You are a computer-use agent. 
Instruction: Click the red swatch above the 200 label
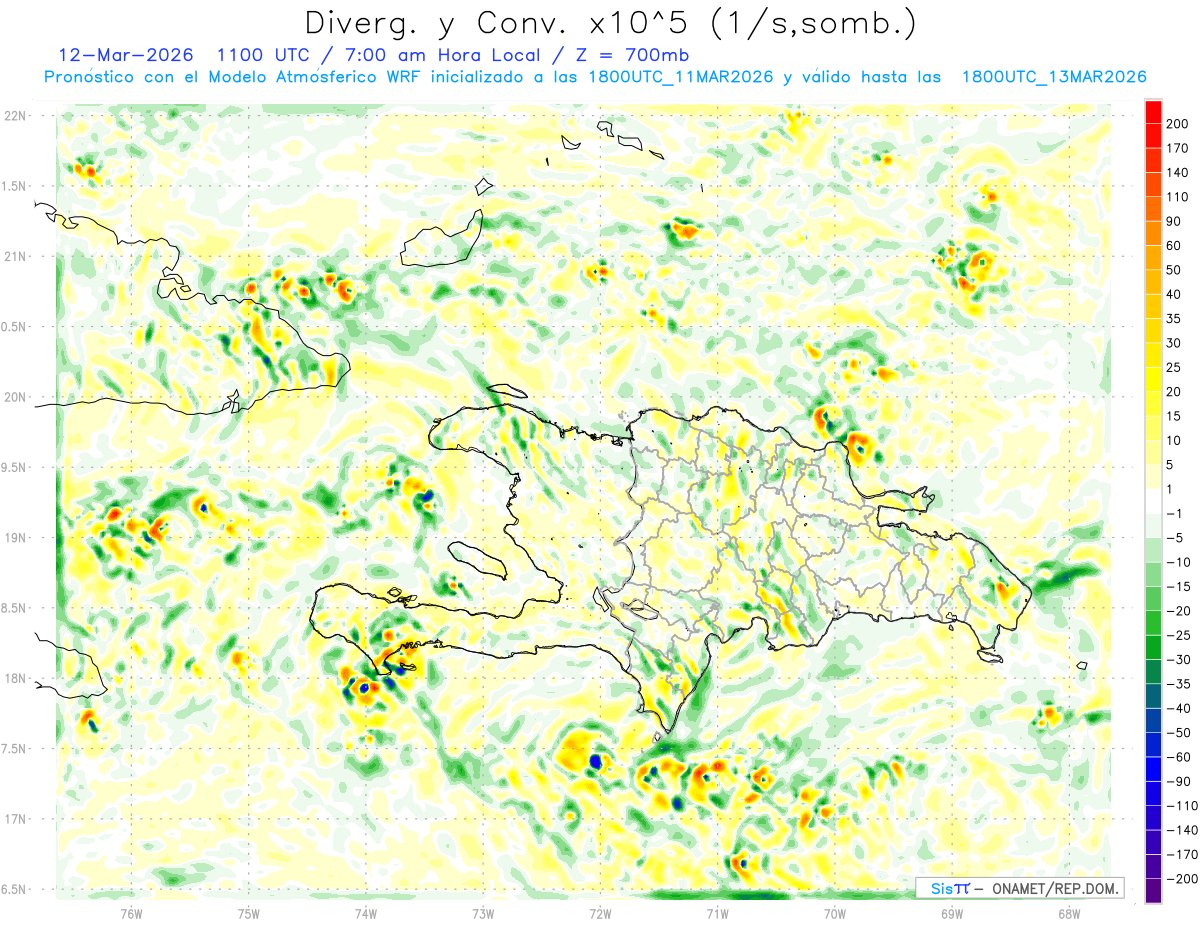pyautogui.click(x=1153, y=112)
